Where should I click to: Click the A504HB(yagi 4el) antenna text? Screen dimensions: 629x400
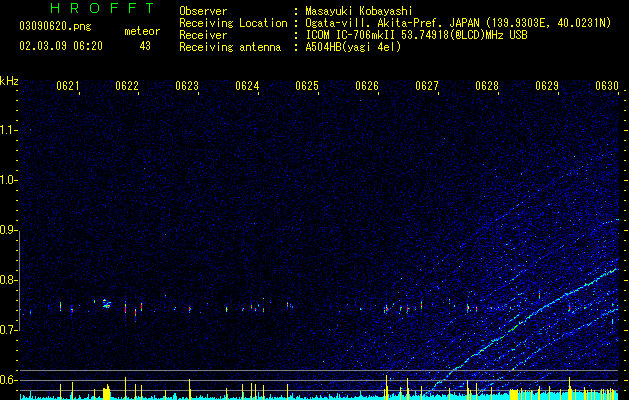point(353,47)
